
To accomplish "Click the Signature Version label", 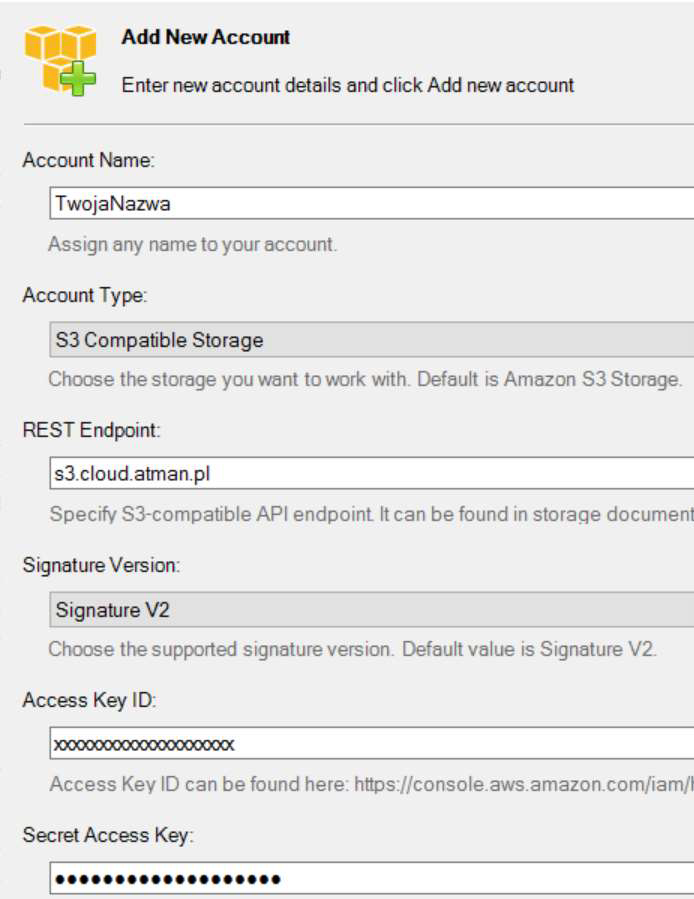I will pos(101,565).
